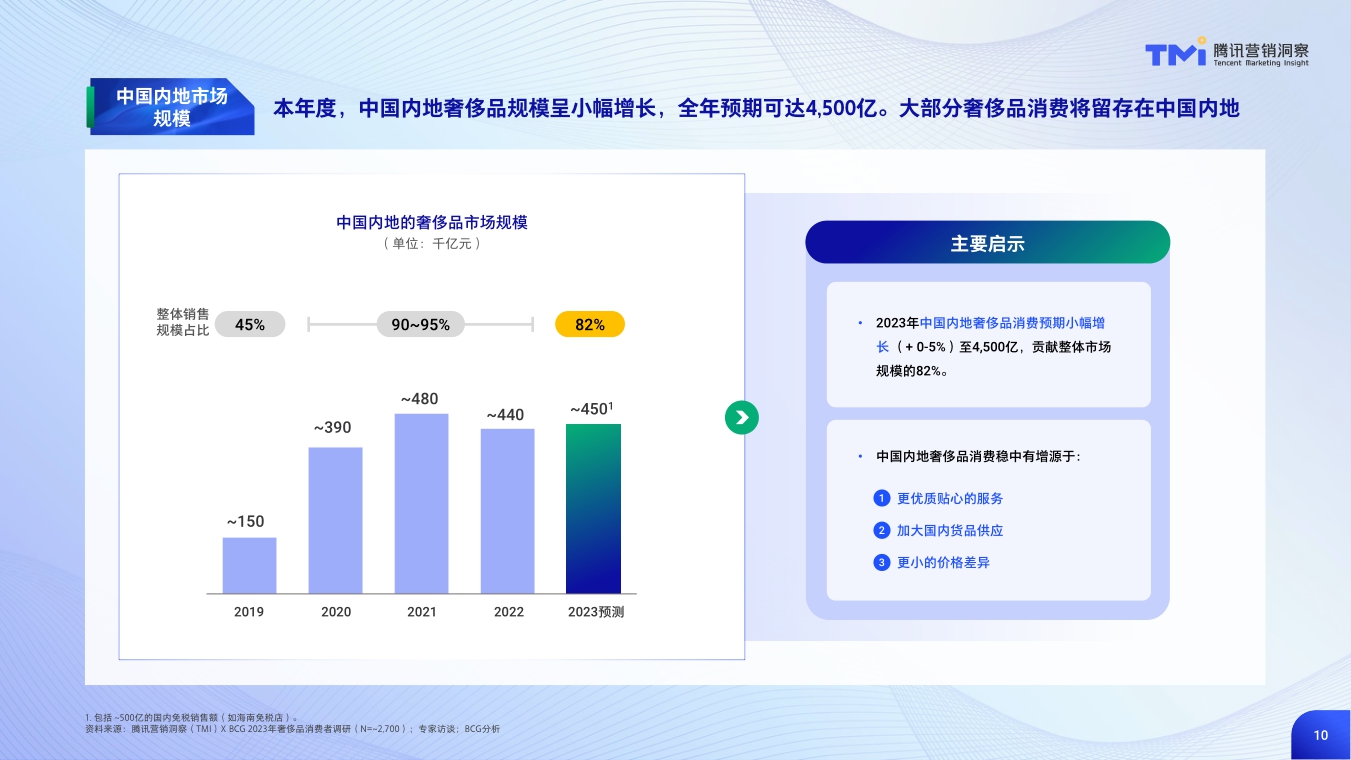Viewport: 1351px width, 760px height.
Task: Click the numbered icon ① beside 更优质贴心的服务
Action: pyautogui.click(x=881, y=498)
